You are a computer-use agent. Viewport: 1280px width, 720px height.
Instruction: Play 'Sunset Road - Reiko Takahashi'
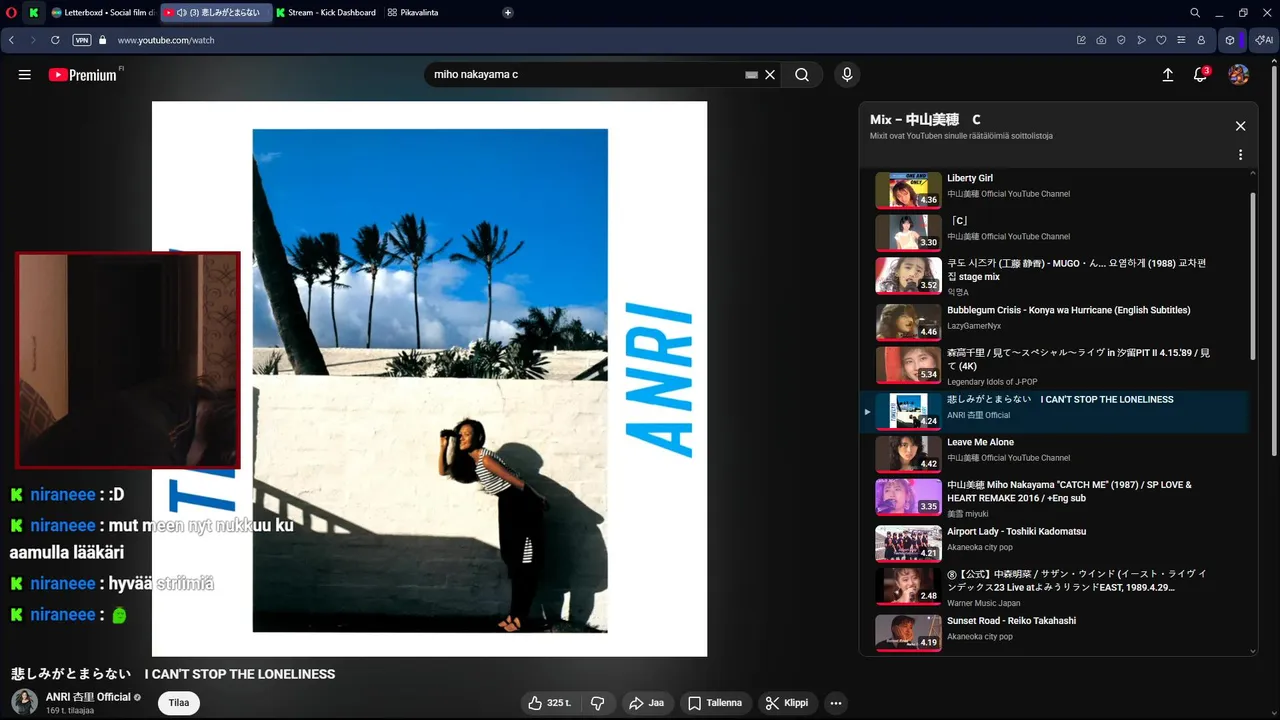(x=1055, y=632)
